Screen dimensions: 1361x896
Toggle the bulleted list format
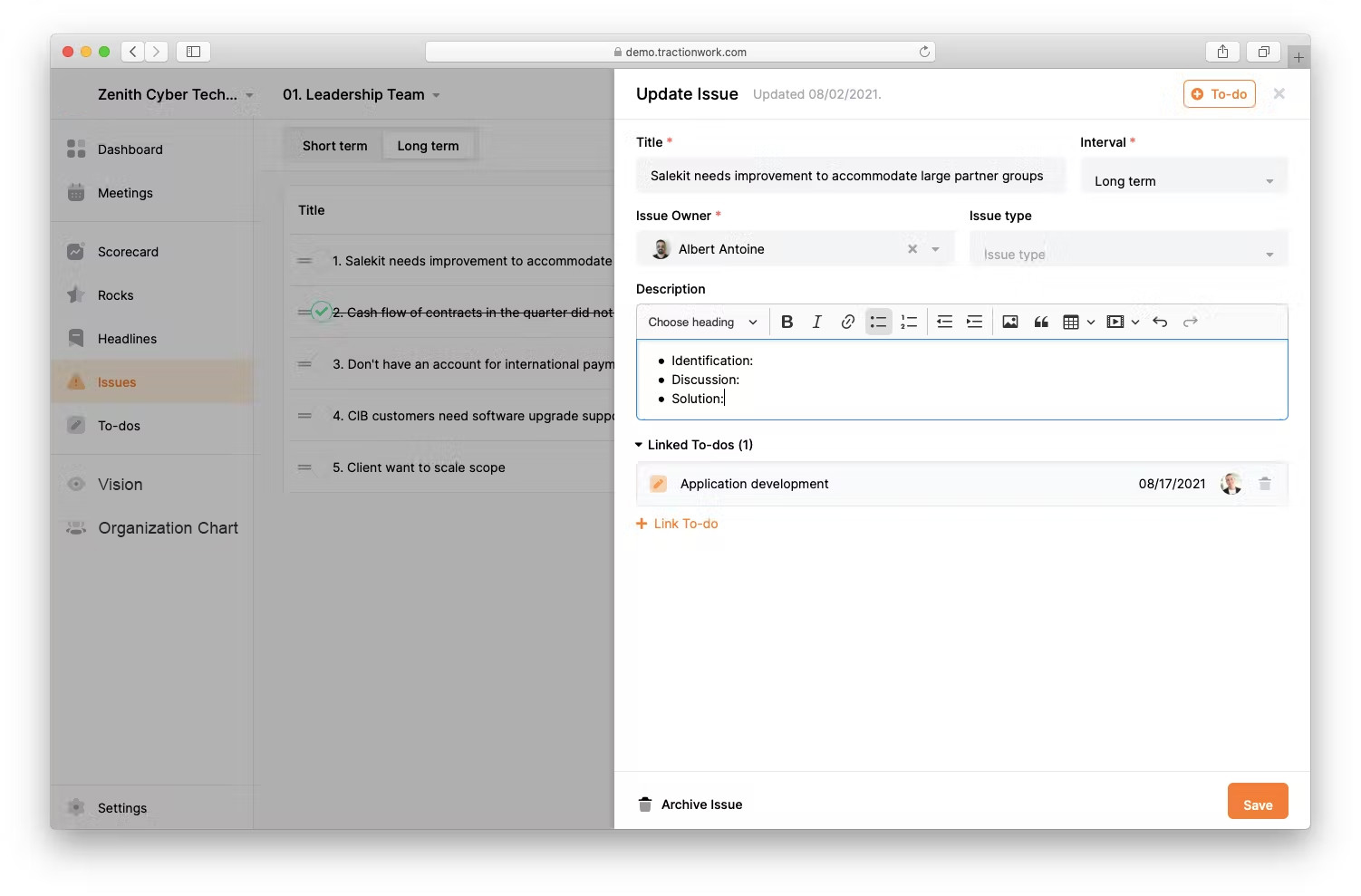(x=878, y=322)
